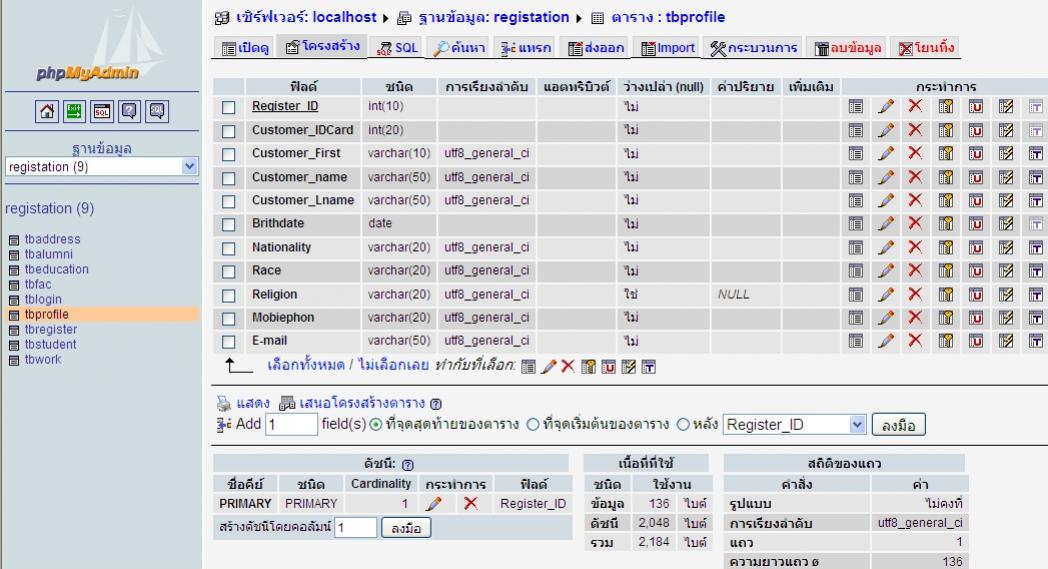
Task: Click browse values icon for Nationality row
Action: pos(855,248)
